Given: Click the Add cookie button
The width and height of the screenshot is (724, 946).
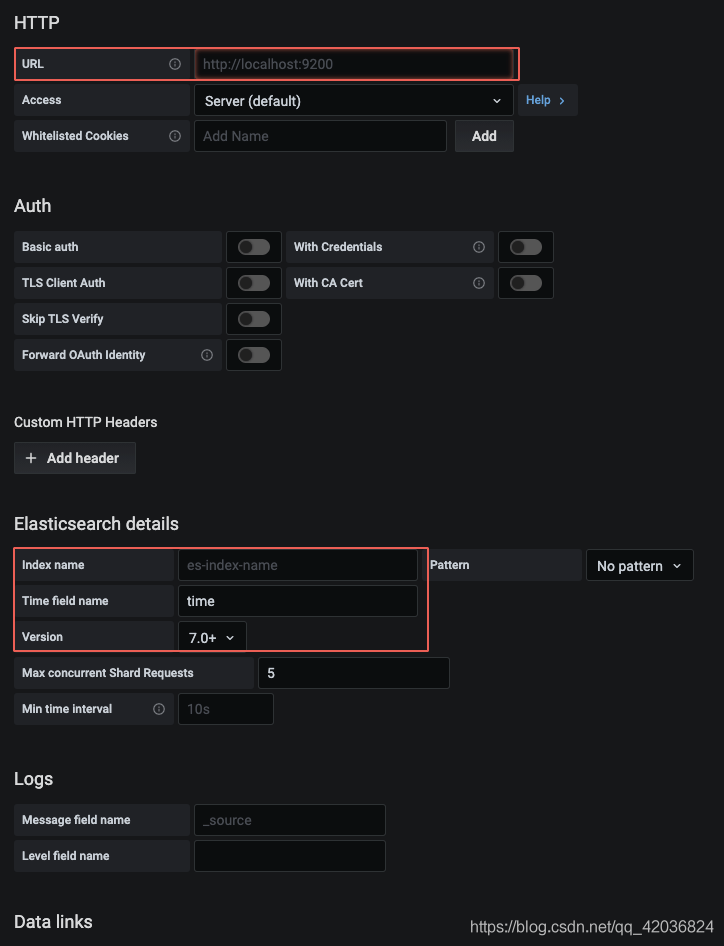Looking at the screenshot, I should (x=484, y=136).
